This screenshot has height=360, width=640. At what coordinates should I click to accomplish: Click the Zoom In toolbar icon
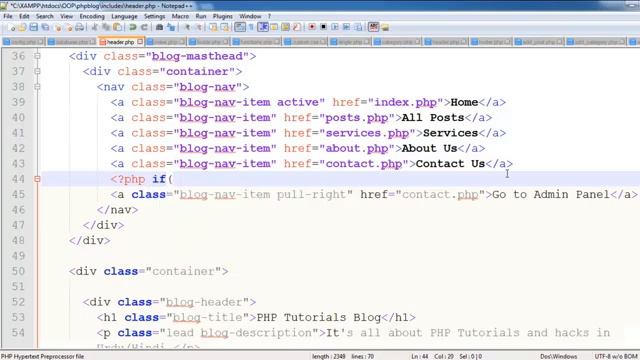(x=187, y=27)
